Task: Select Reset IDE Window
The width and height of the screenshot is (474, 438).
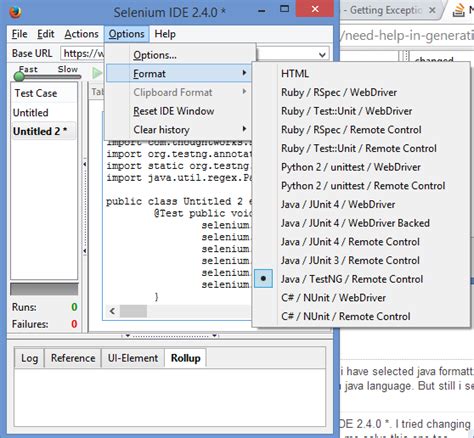Action: [179, 111]
